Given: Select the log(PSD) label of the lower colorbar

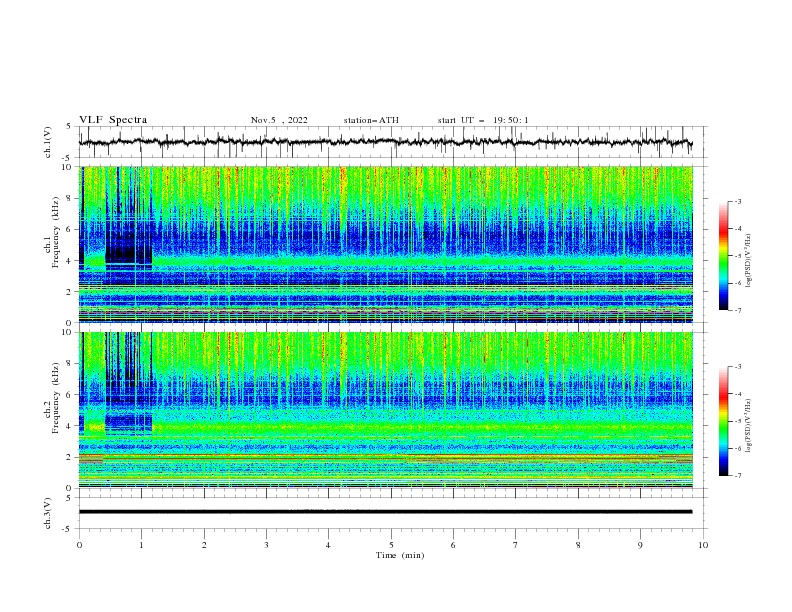Looking at the screenshot, I should click(x=748, y=425).
